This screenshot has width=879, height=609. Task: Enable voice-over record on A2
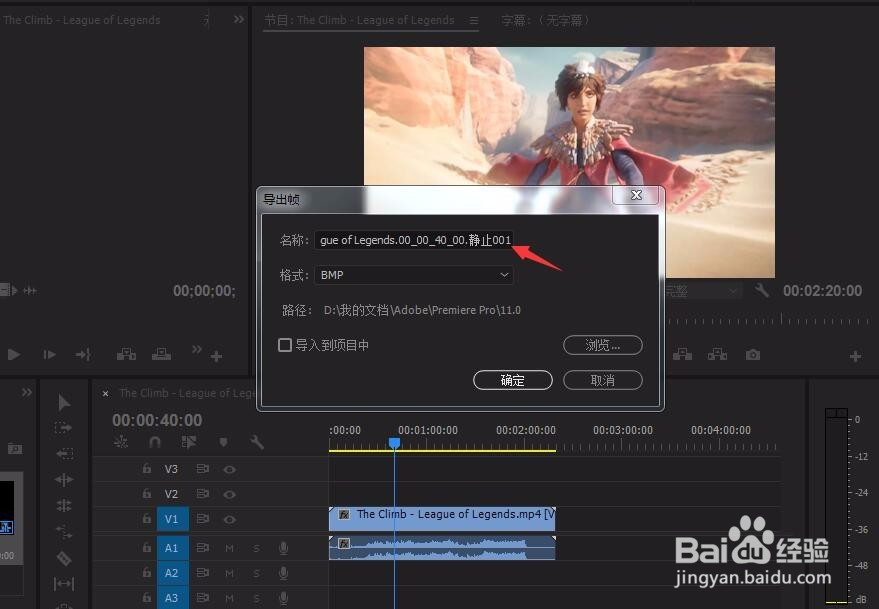(284, 573)
